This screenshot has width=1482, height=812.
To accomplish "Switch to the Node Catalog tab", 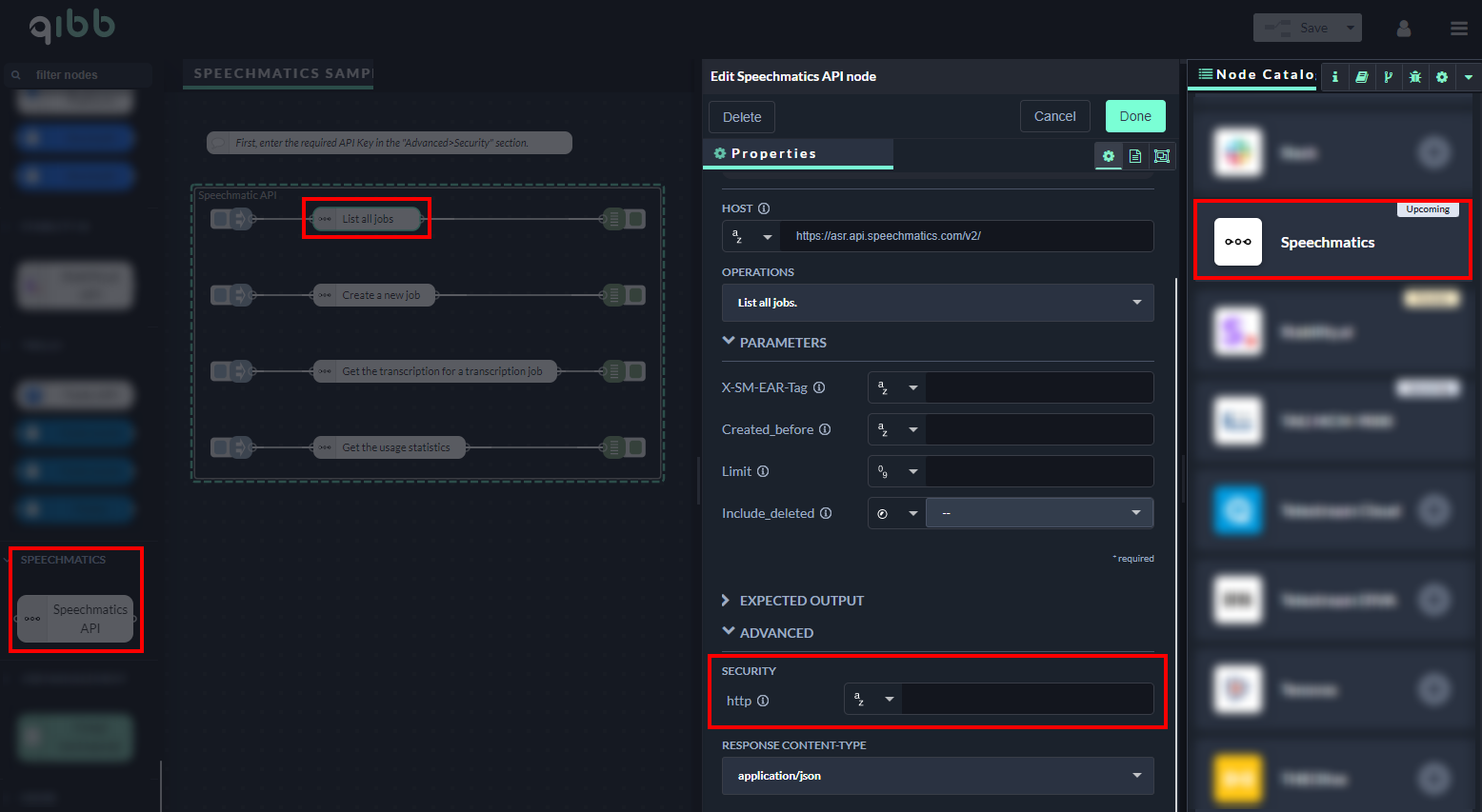I will [x=1255, y=74].
